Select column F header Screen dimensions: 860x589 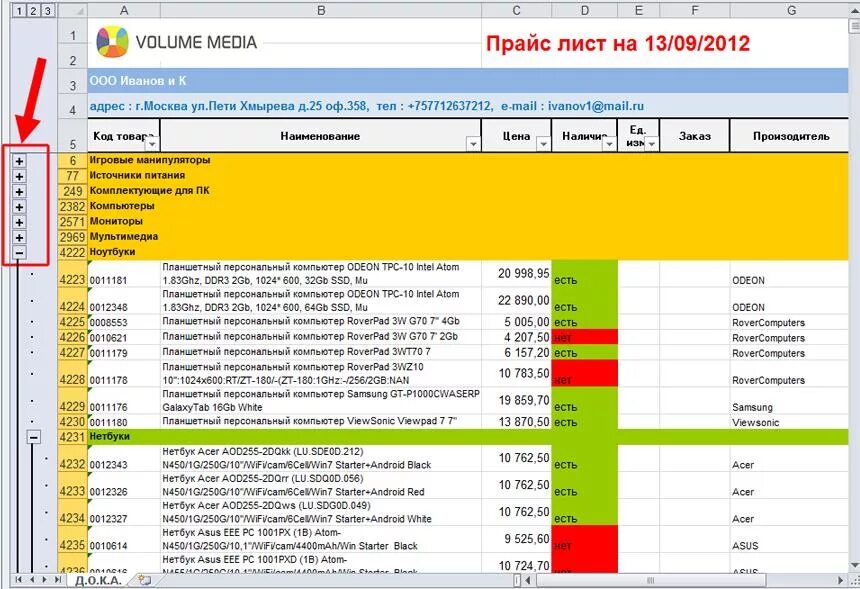point(694,10)
